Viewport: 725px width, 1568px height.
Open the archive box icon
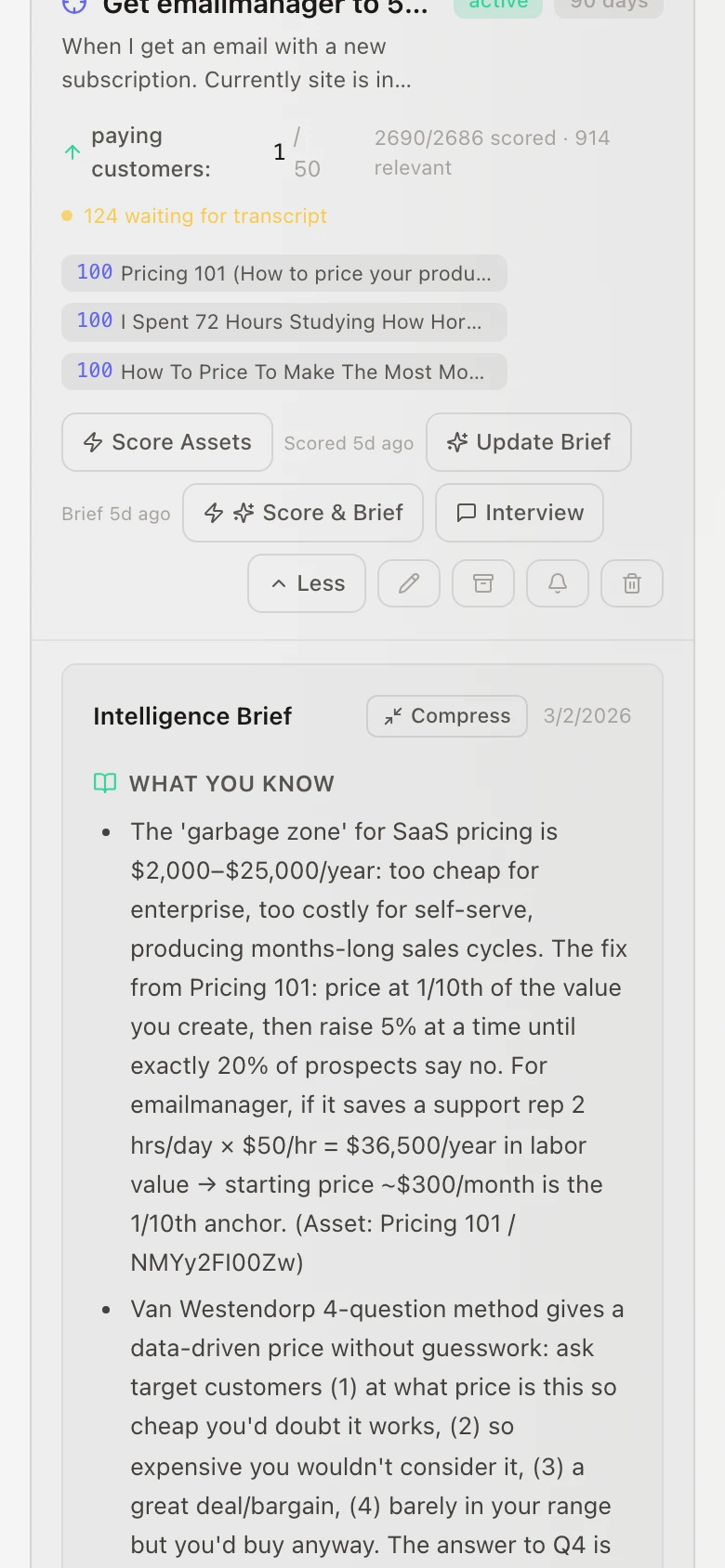483,583
